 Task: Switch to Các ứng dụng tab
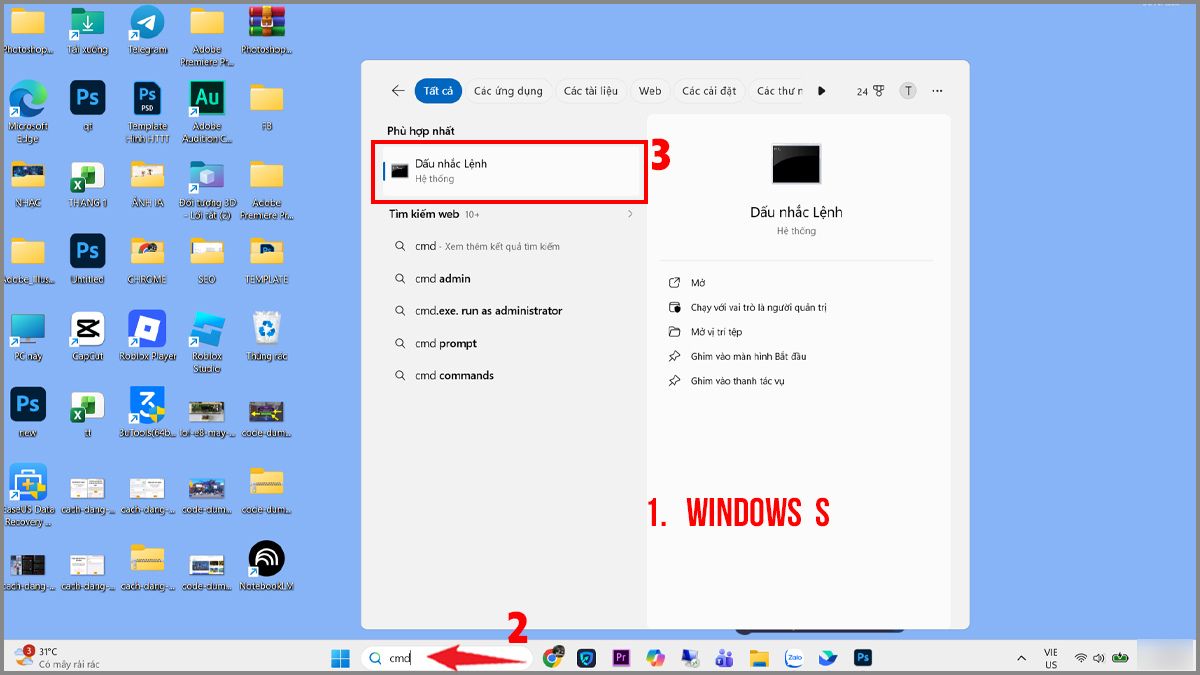click(x=508, y=91)
